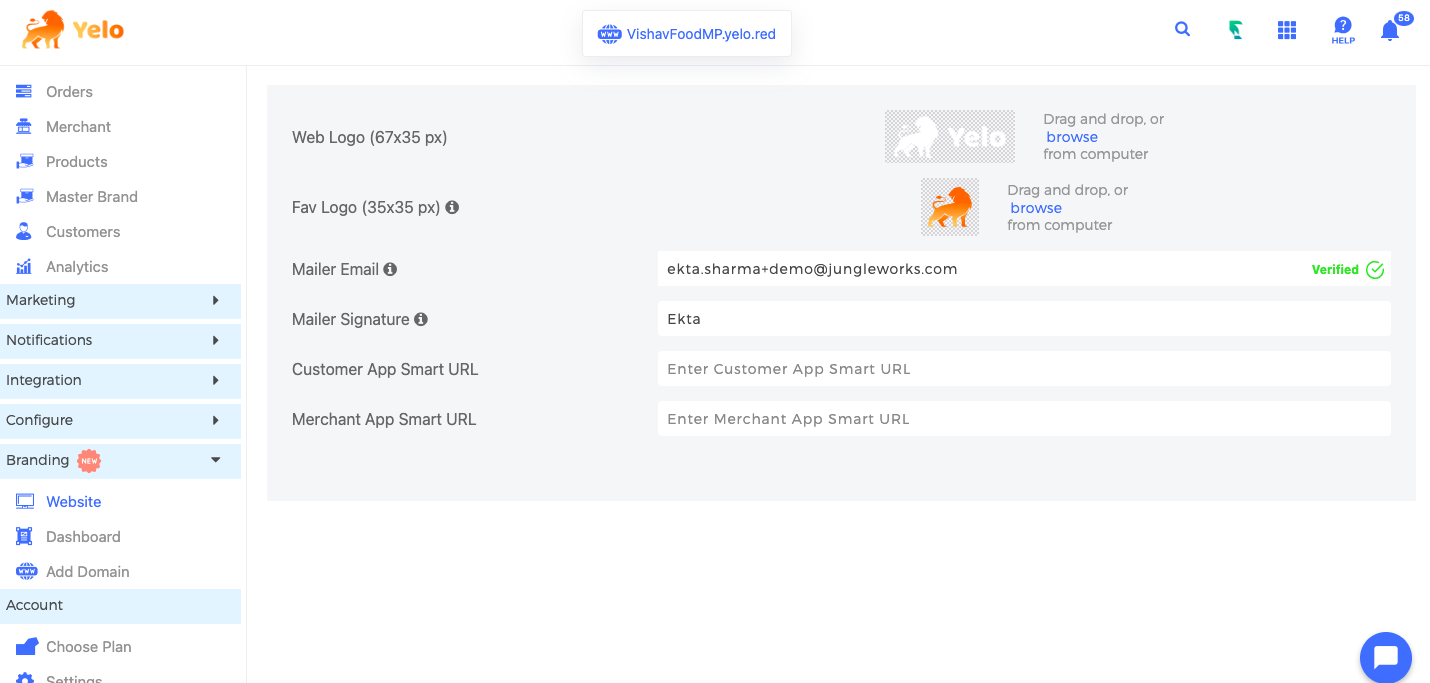Open the Customers page
Screen dimensions: 1430x683
(x=83, y=231)
